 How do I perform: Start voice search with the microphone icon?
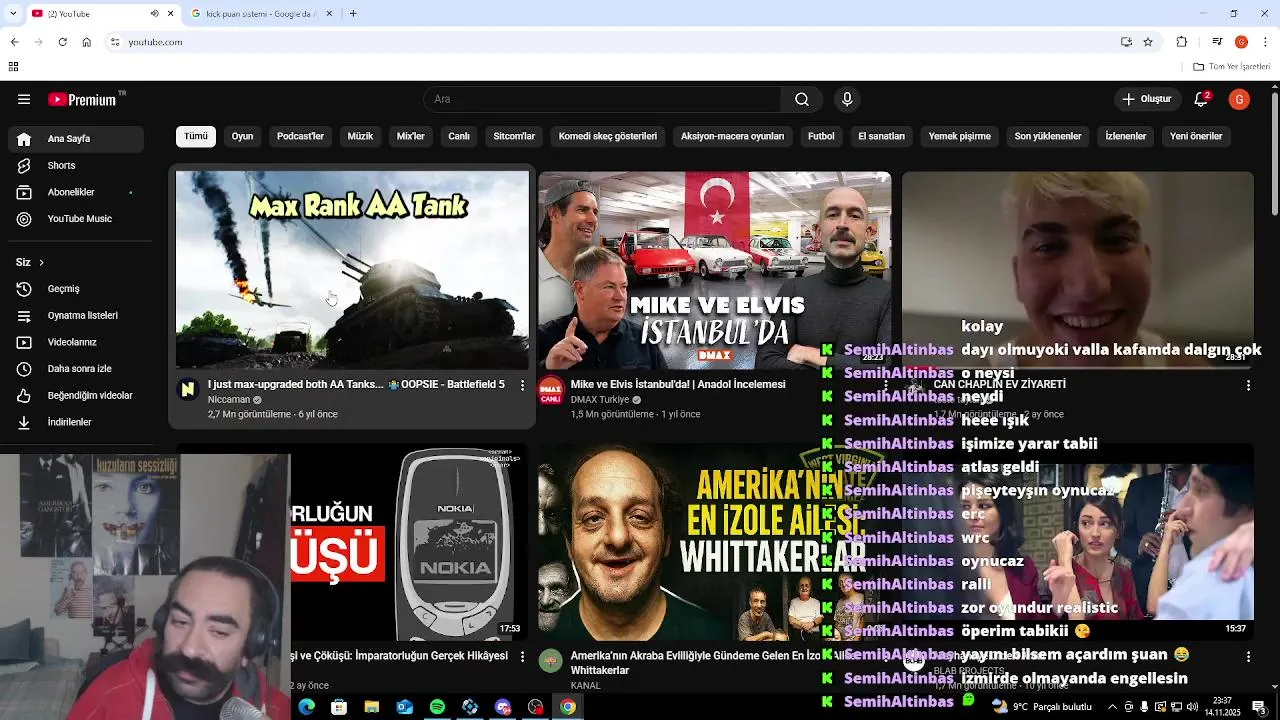847,99
